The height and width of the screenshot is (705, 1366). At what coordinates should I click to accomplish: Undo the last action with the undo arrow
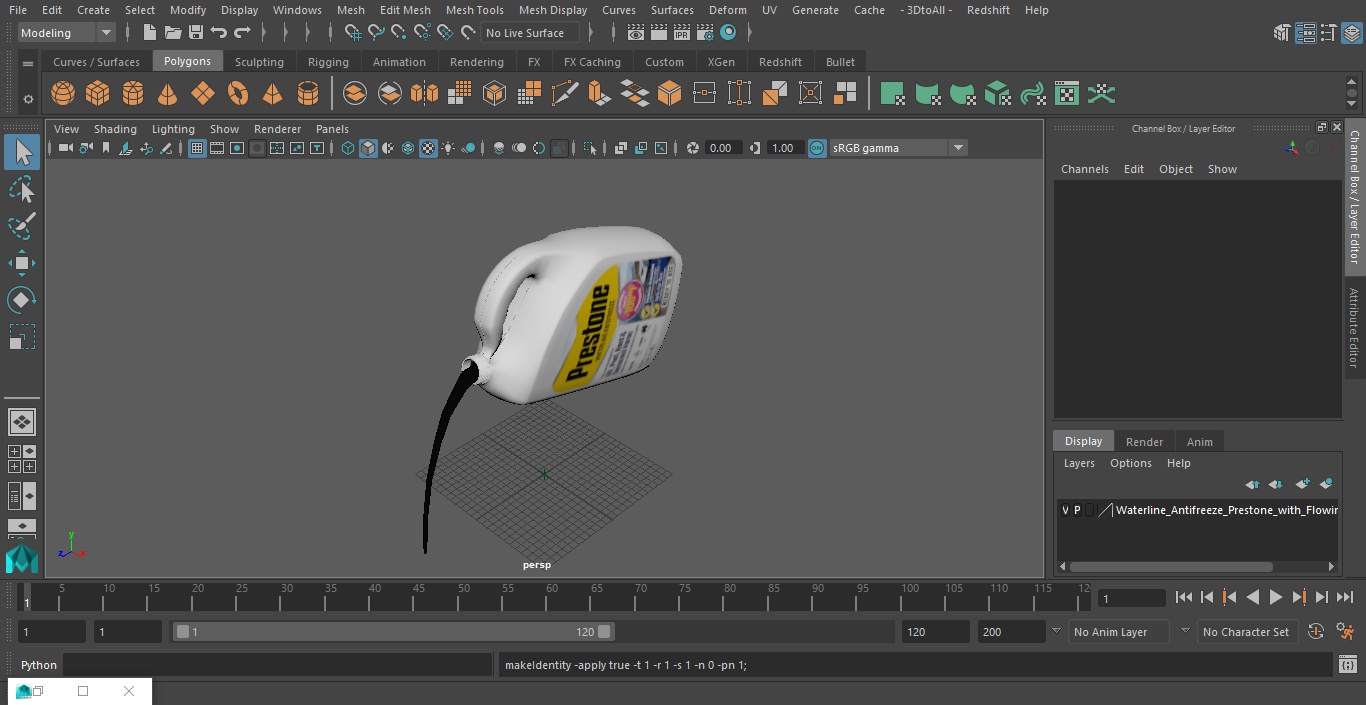click(x=219, y=33)
